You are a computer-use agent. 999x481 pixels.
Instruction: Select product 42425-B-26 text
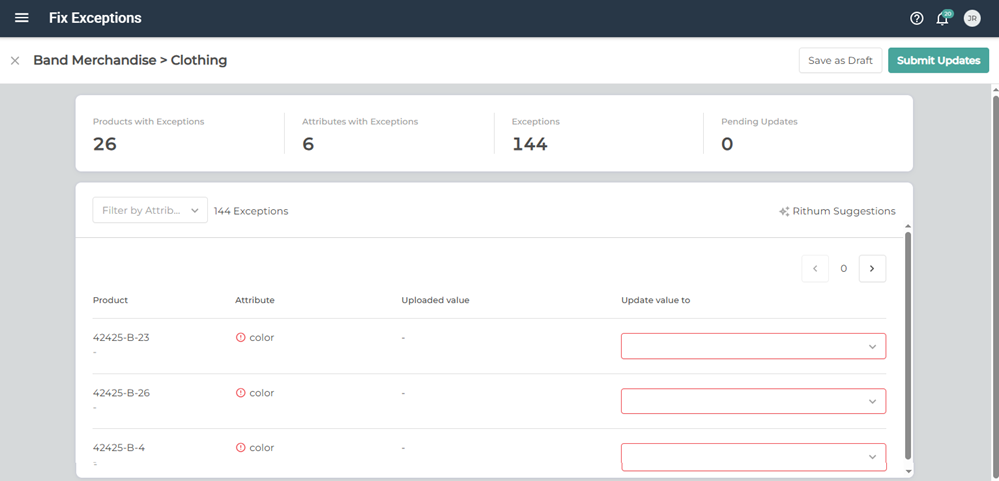pos(121,393)
